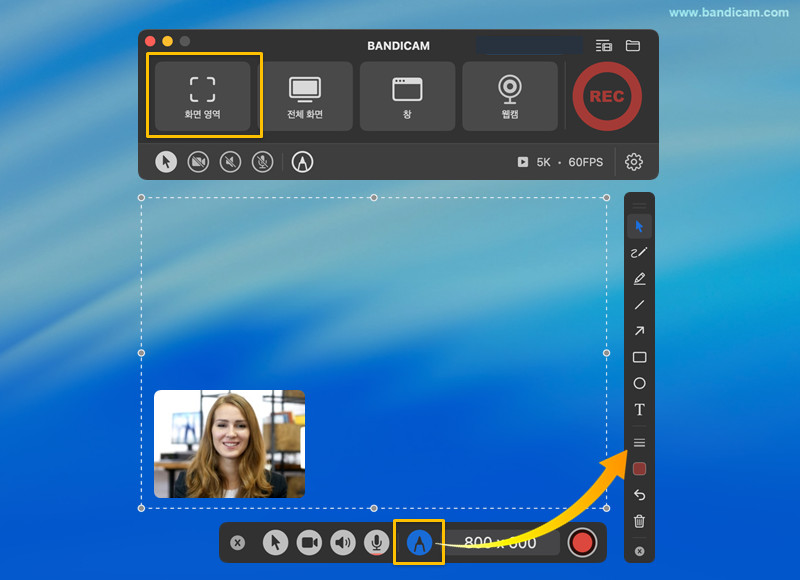Choose the straight line drawing tool
The image size is (800, 580).
click(x=639, y=305)
